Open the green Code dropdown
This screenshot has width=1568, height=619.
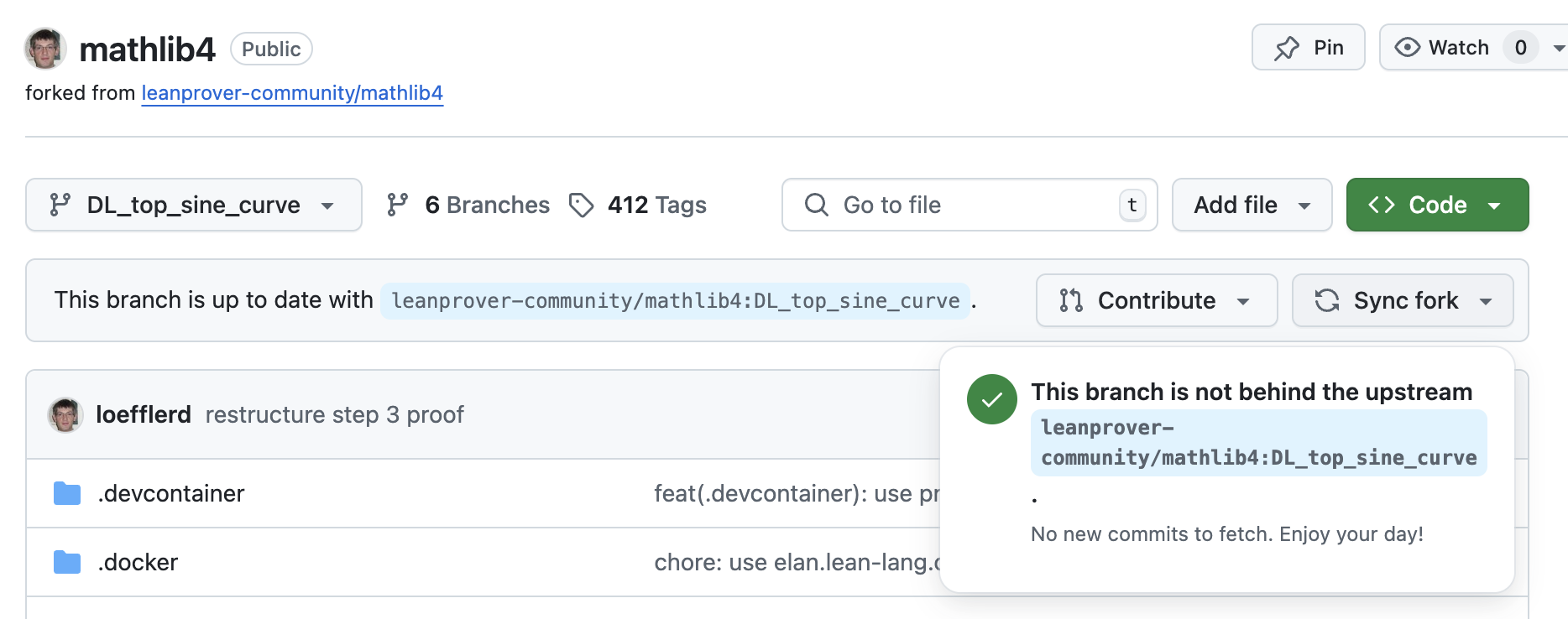click(x=1436, y=205)
